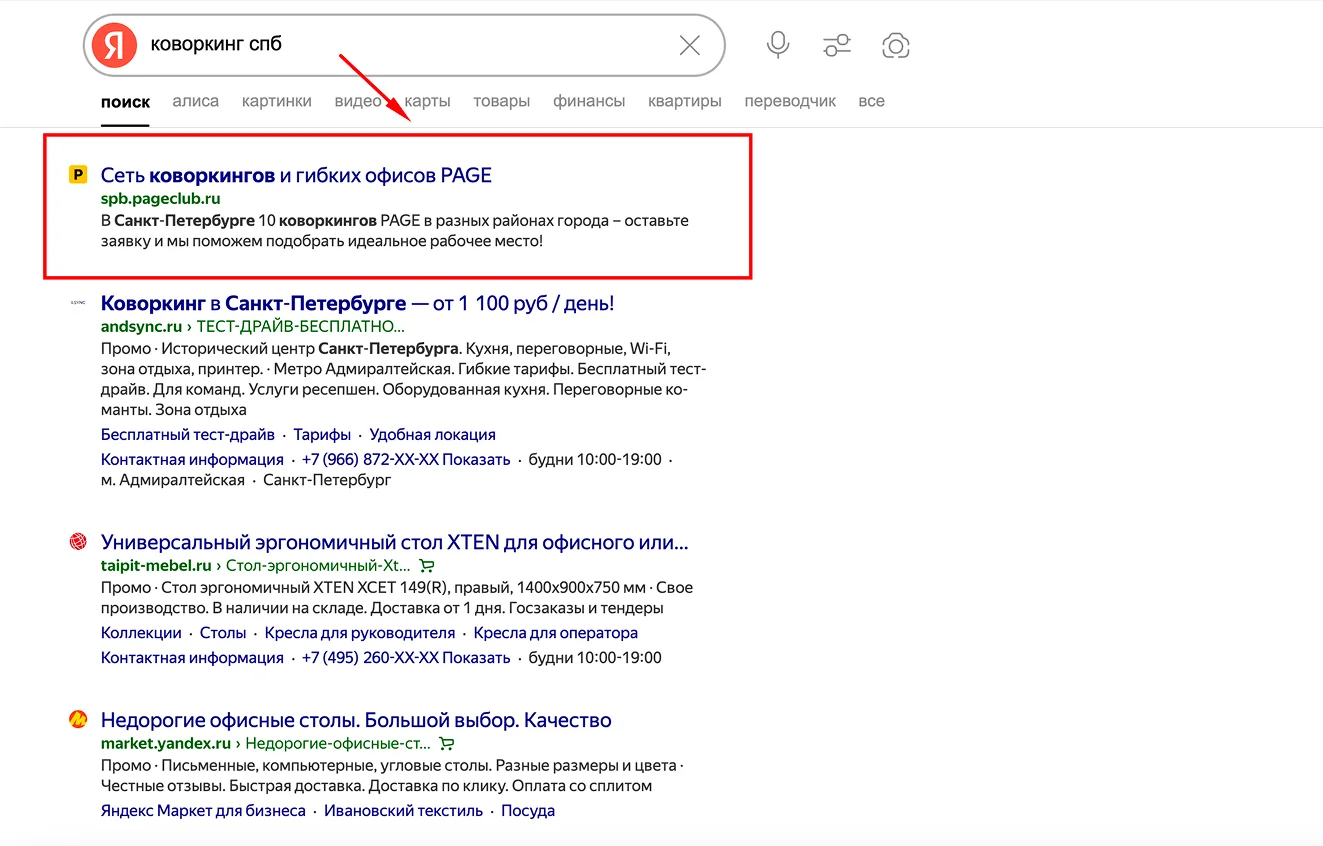The image size is (1323, 846).
Task: Select the поиск tab
Action: [x=125, y=101]
